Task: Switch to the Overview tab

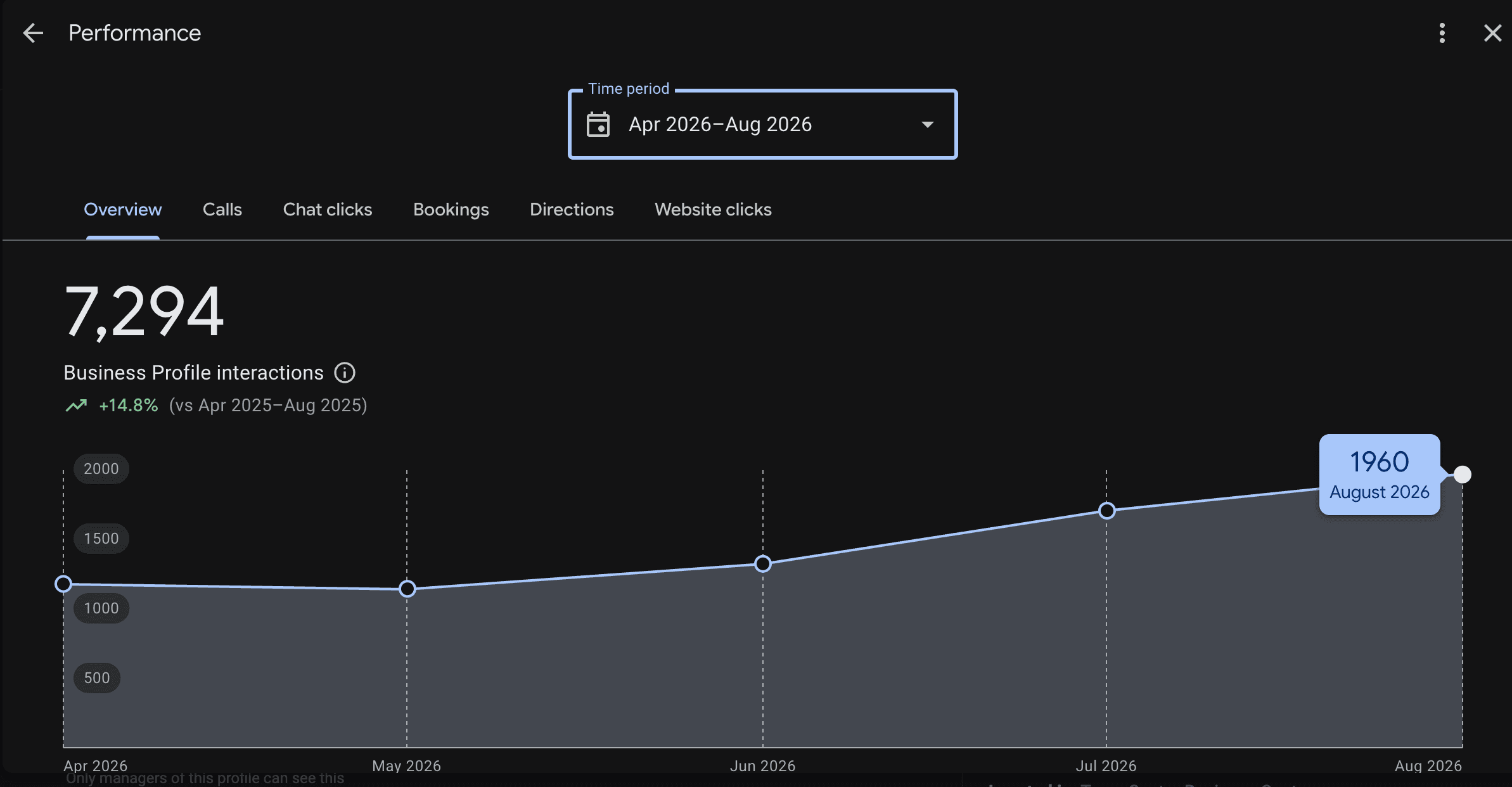Action: [x=123, y=209]
